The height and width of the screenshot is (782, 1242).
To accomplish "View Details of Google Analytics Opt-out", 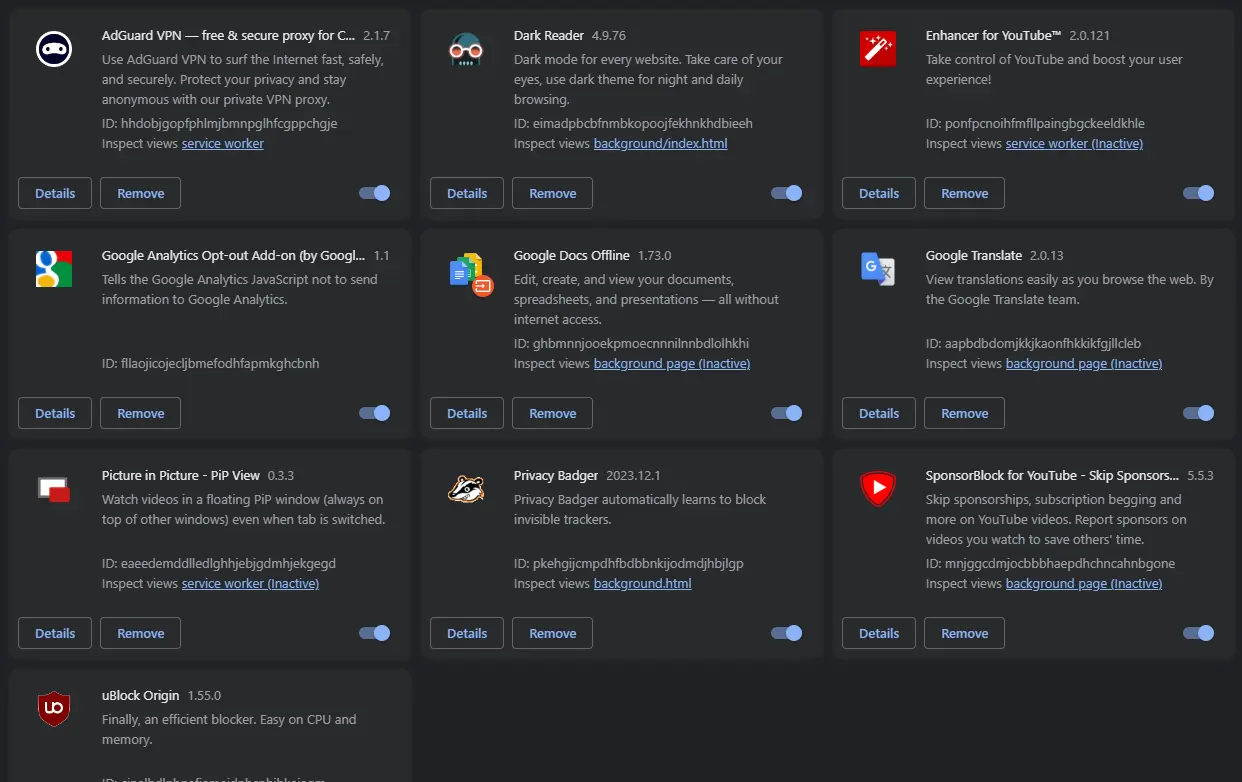I will click(x=55, y=413).
